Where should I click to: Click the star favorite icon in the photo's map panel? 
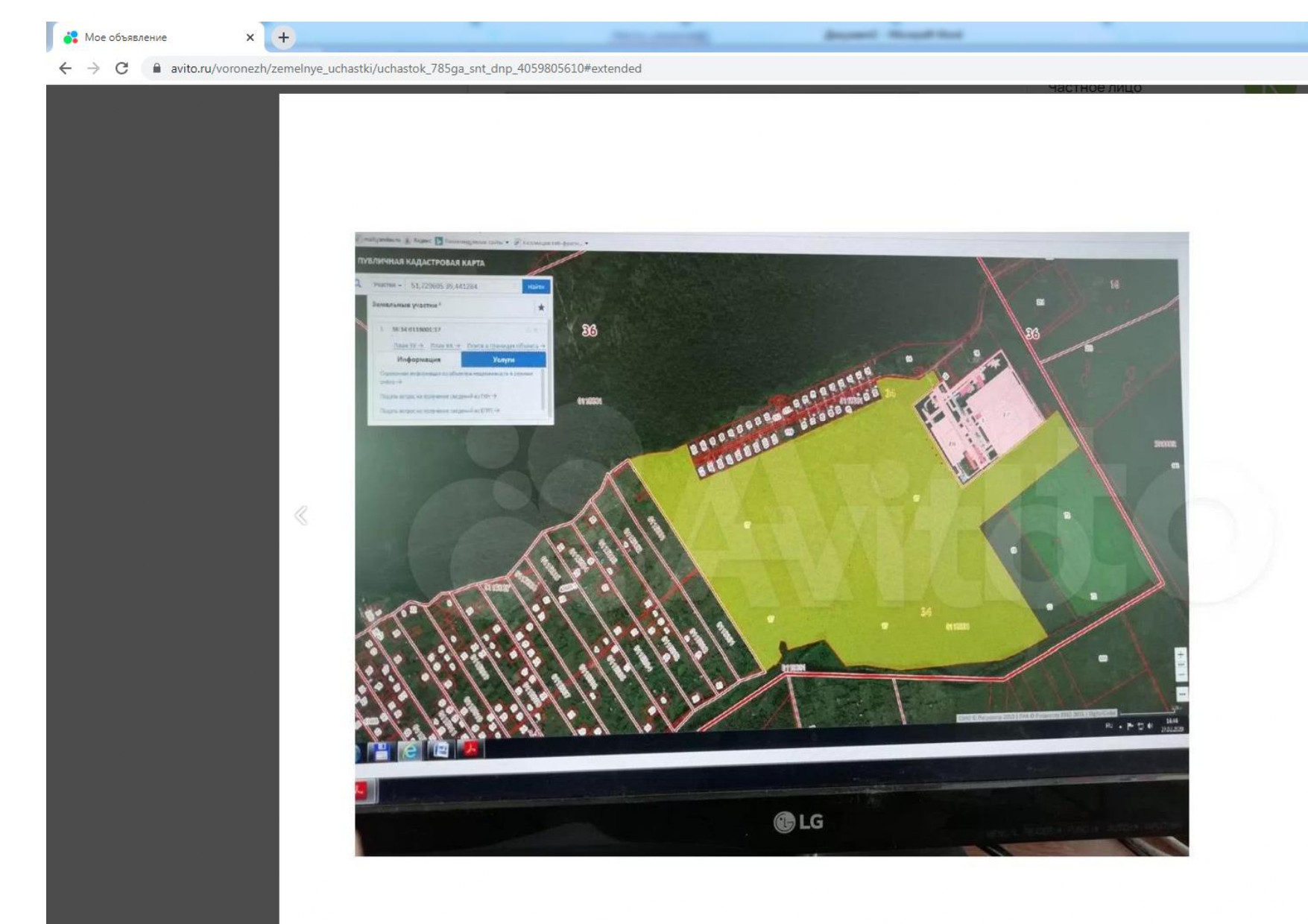point(541,307)
